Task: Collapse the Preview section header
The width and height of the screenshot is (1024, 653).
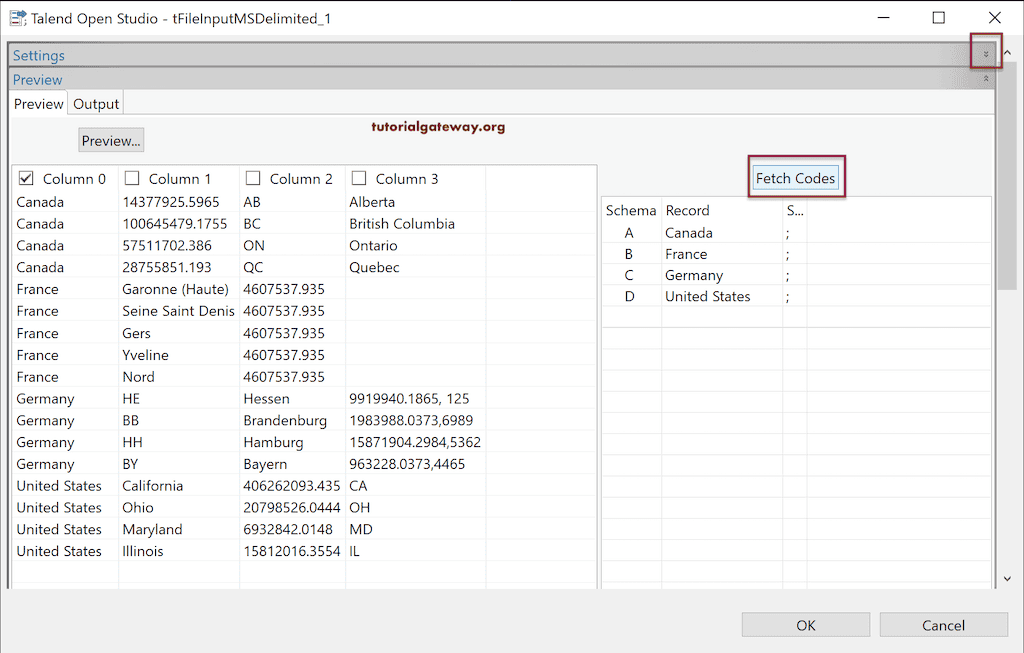Action: point(986,79)
